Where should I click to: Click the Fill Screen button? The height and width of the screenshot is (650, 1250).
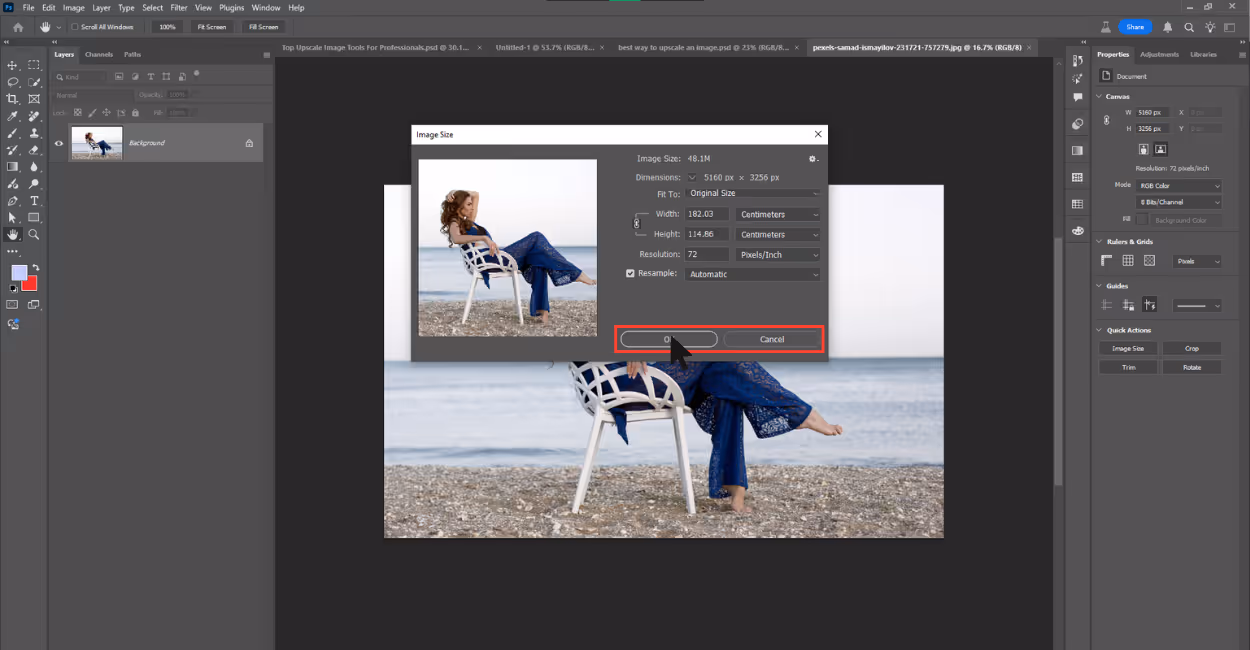(x=265, y=27)
